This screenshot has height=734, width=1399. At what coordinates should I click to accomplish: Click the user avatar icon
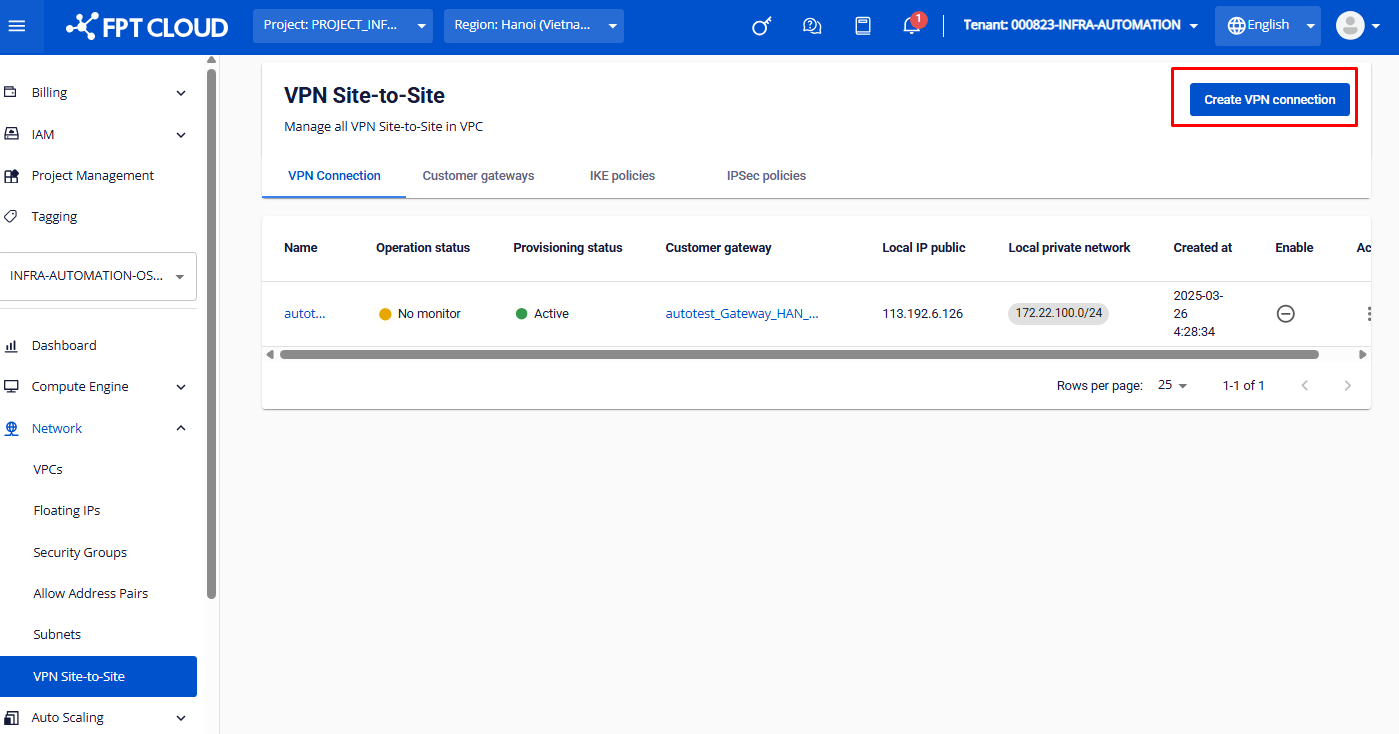1350,25
